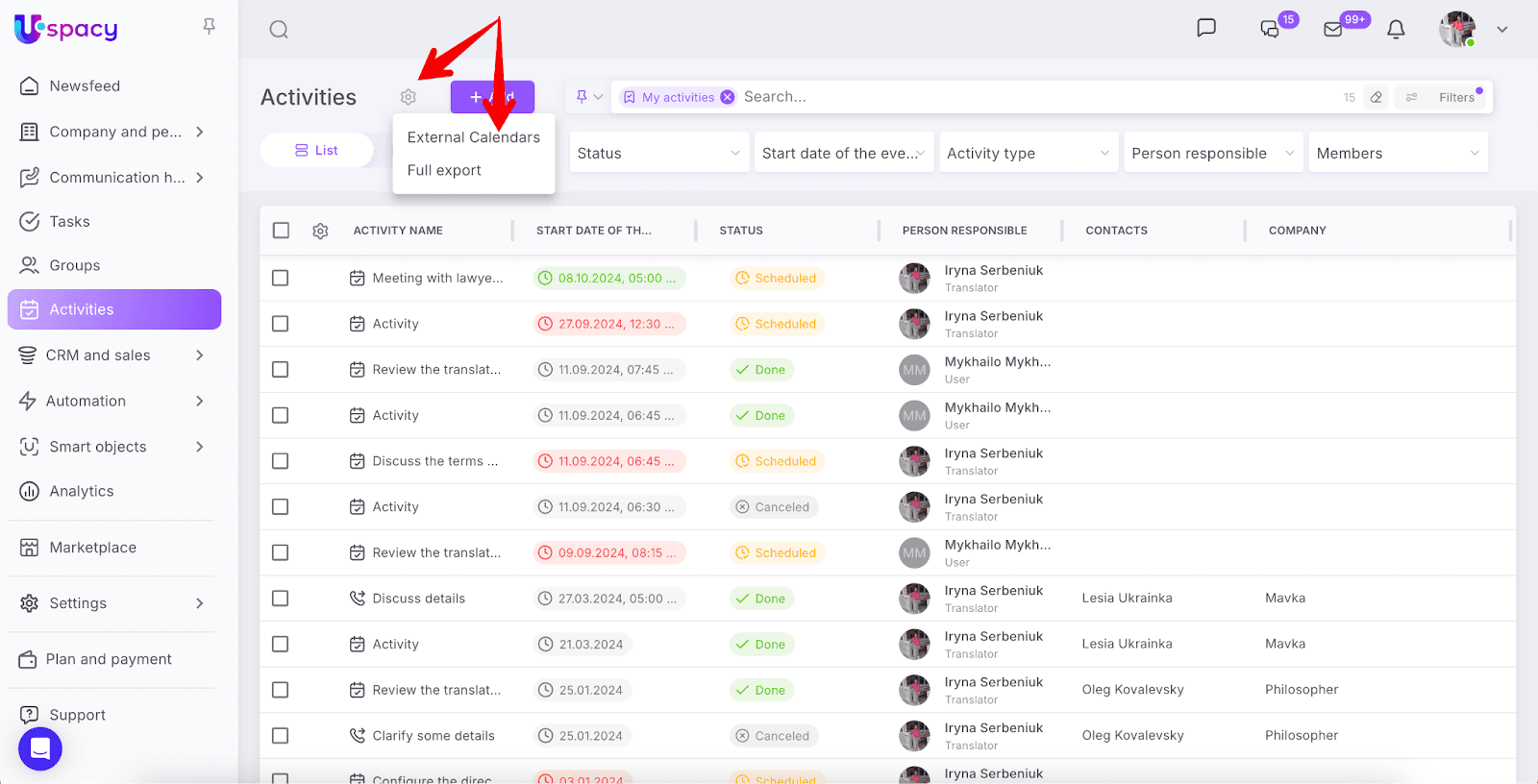Toggle the select-all checkbox in table header
1538x784 pixels.
point(281,231)
